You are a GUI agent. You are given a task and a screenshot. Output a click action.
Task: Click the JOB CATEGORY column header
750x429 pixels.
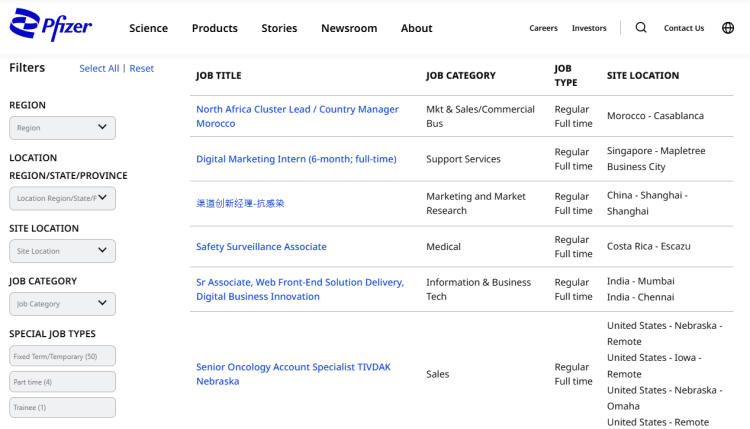click(x=461, y=76)
